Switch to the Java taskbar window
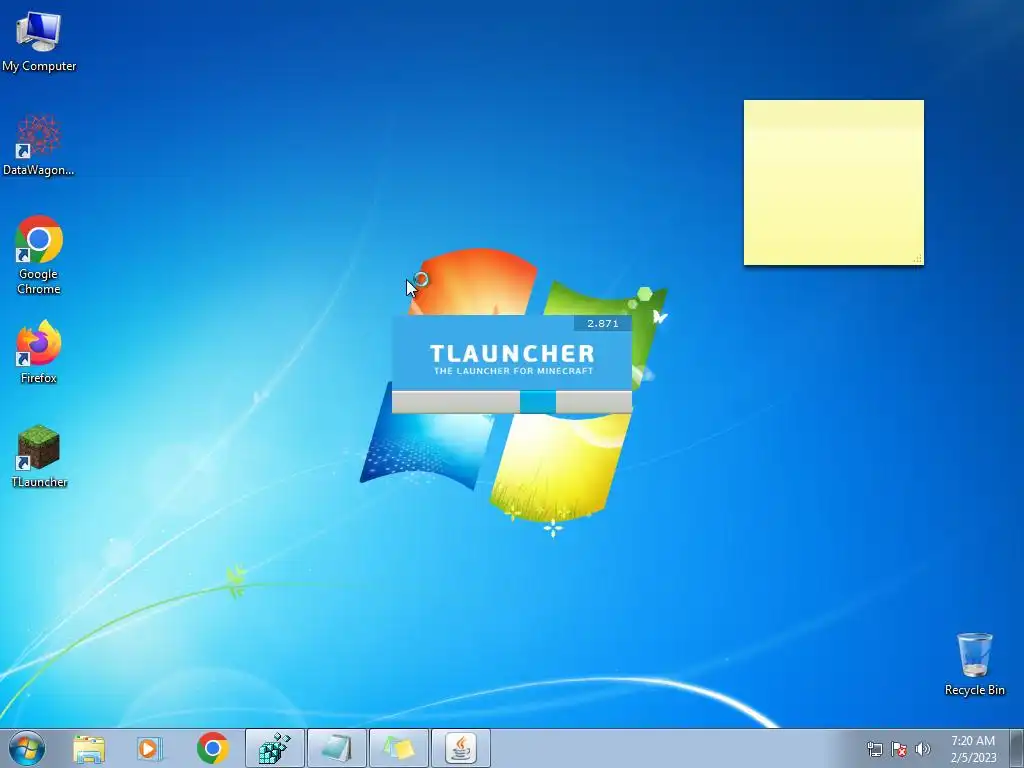The image size is (1024, 768). pos(461,748)
